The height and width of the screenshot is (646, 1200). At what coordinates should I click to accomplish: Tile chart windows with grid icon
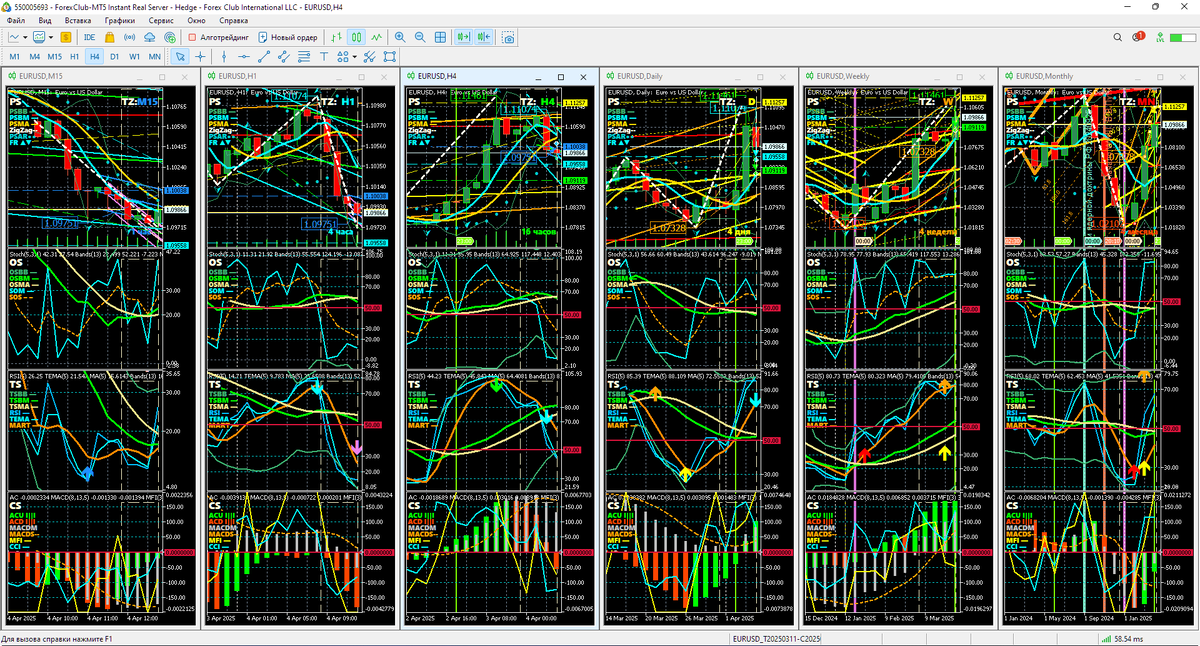440,37
